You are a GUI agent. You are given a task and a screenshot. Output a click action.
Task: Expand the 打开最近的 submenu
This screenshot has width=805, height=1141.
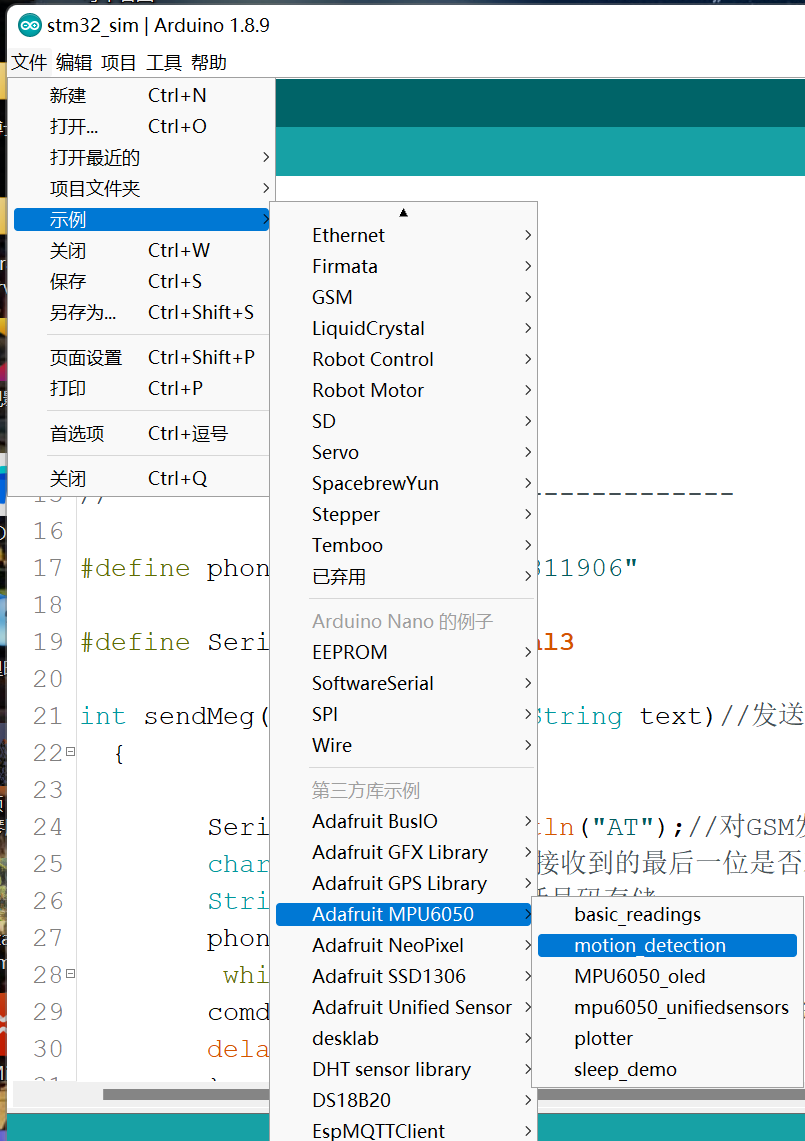pyautogui.click(x=141, y=157)
